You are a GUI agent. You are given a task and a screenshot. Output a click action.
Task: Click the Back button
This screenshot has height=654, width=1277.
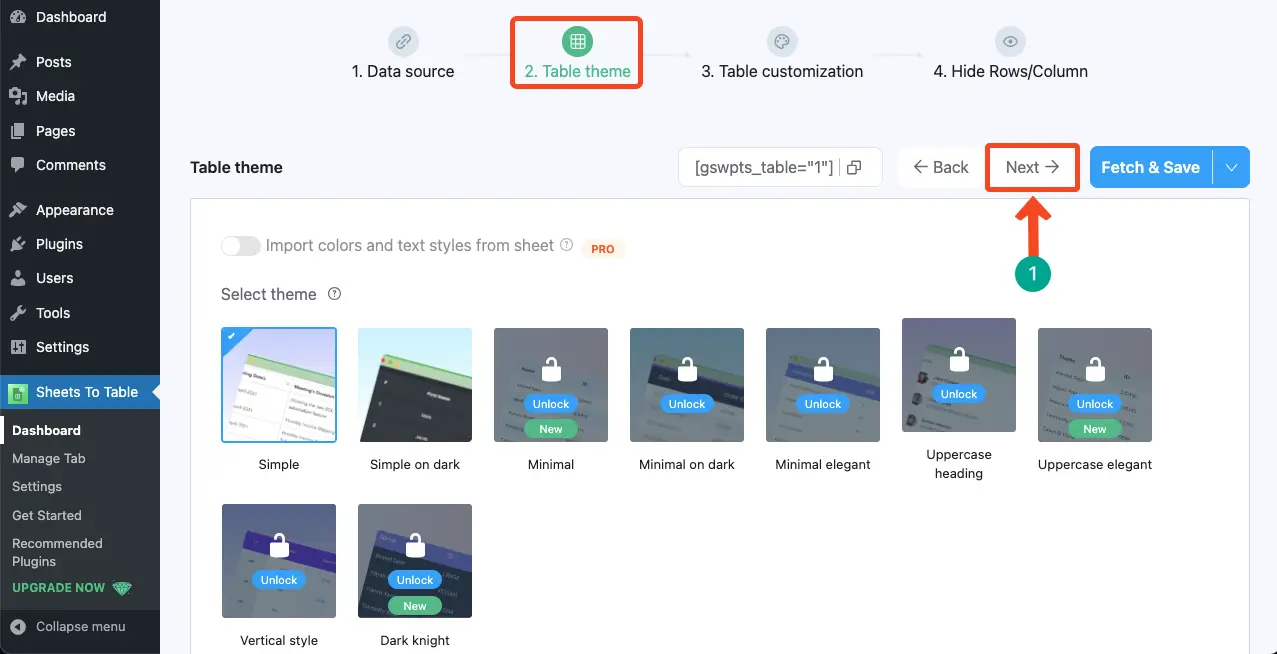(940, 168)
